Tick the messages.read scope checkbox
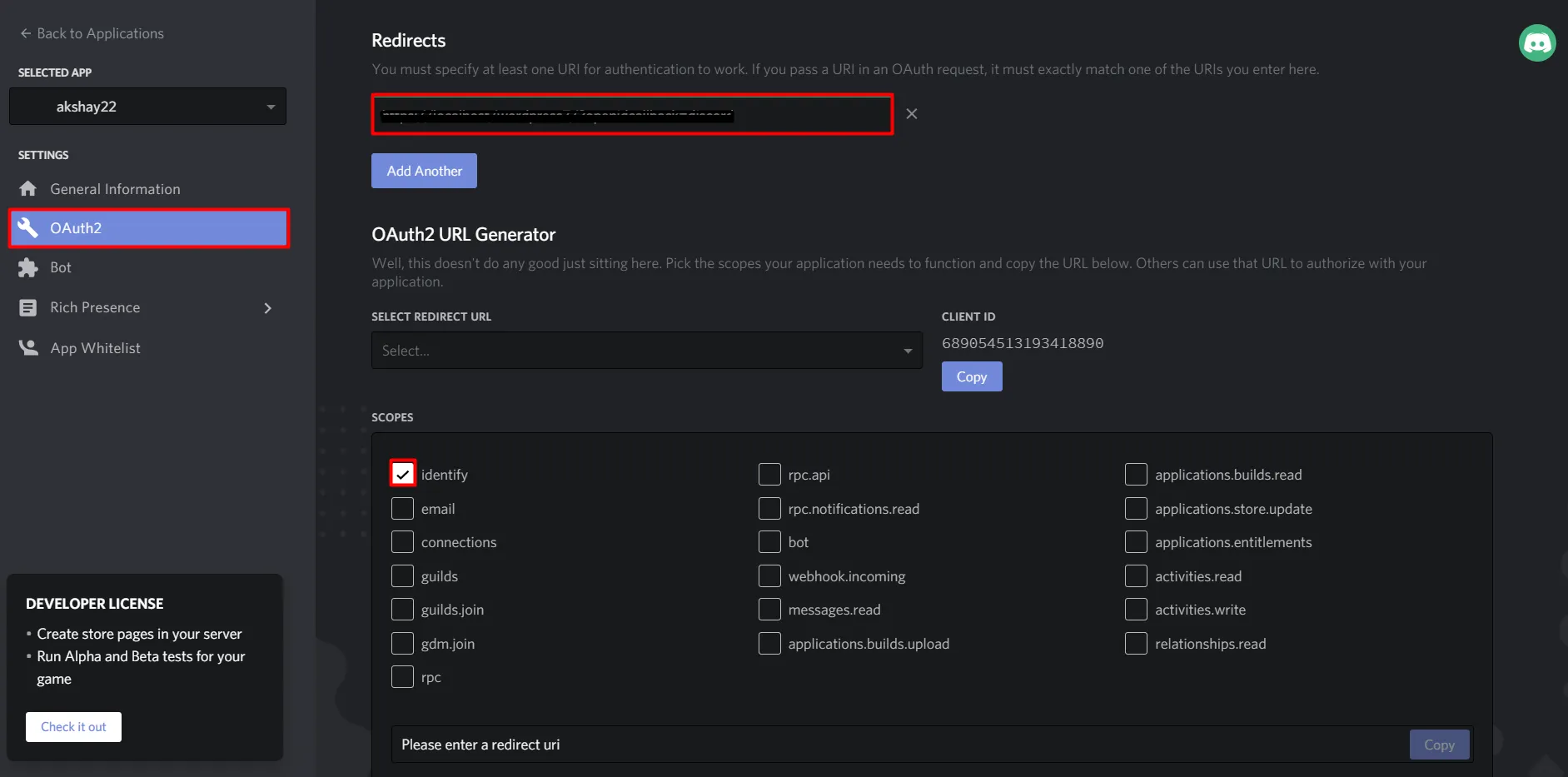The height and width of the screenshot is (777, 1568). click(769, 609)
